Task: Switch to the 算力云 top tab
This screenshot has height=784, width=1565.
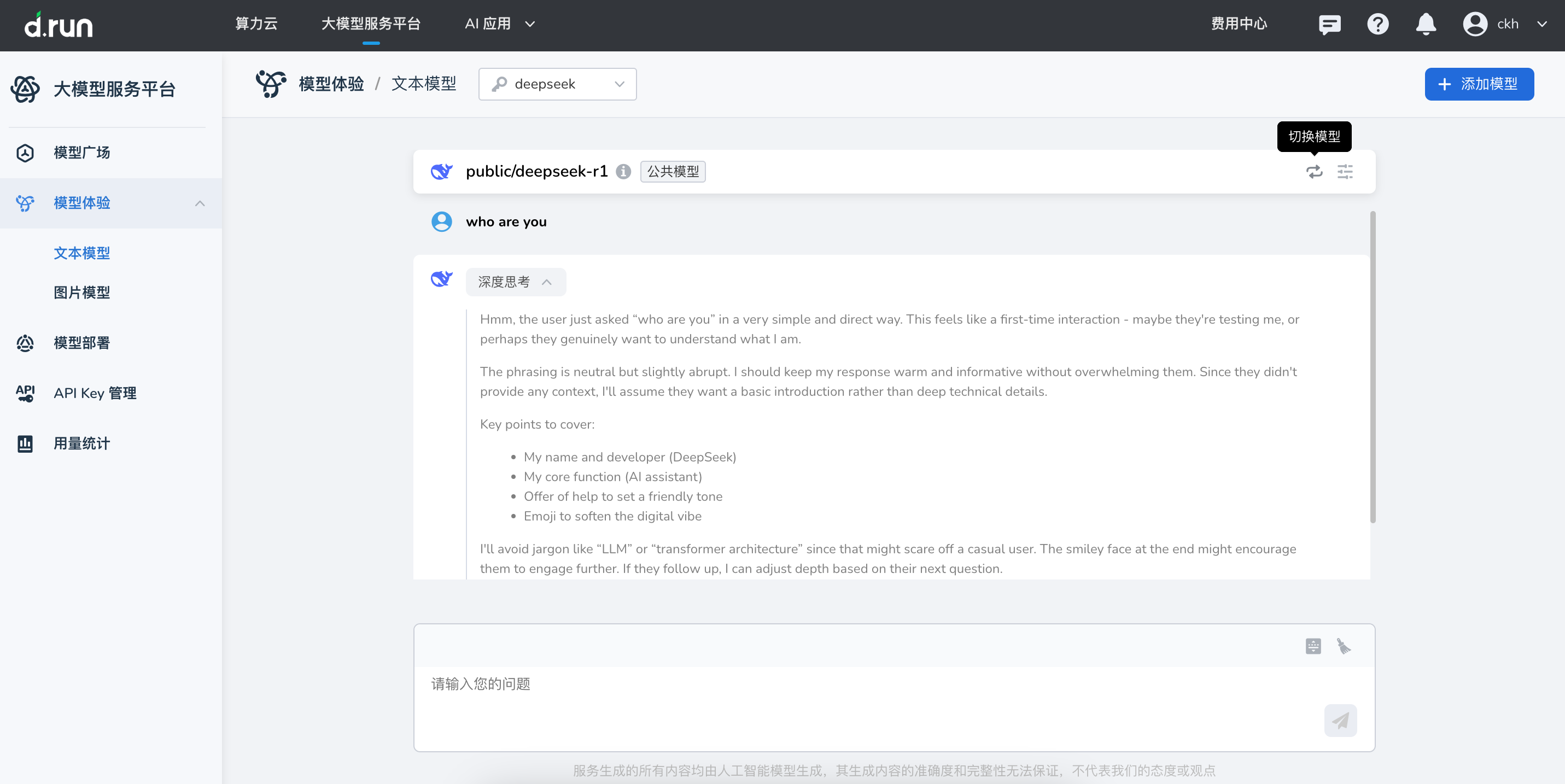Action: coord(256,24)
